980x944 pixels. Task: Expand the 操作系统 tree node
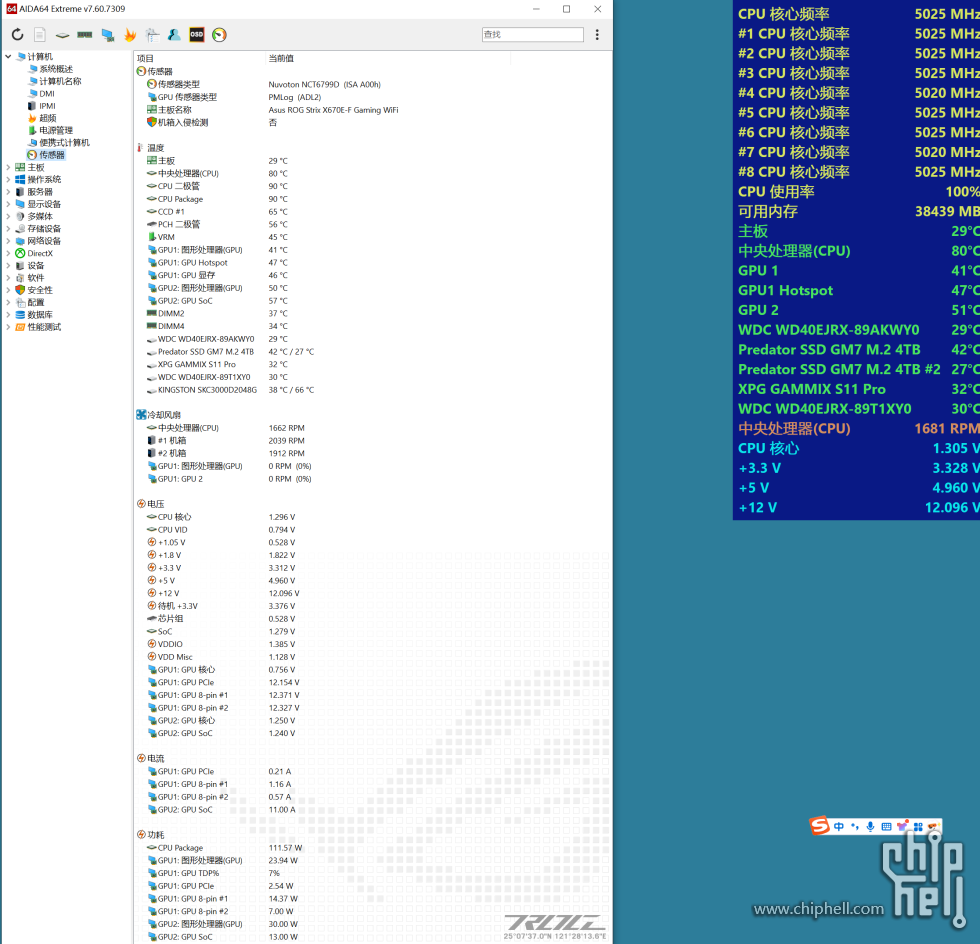point(8,179)
